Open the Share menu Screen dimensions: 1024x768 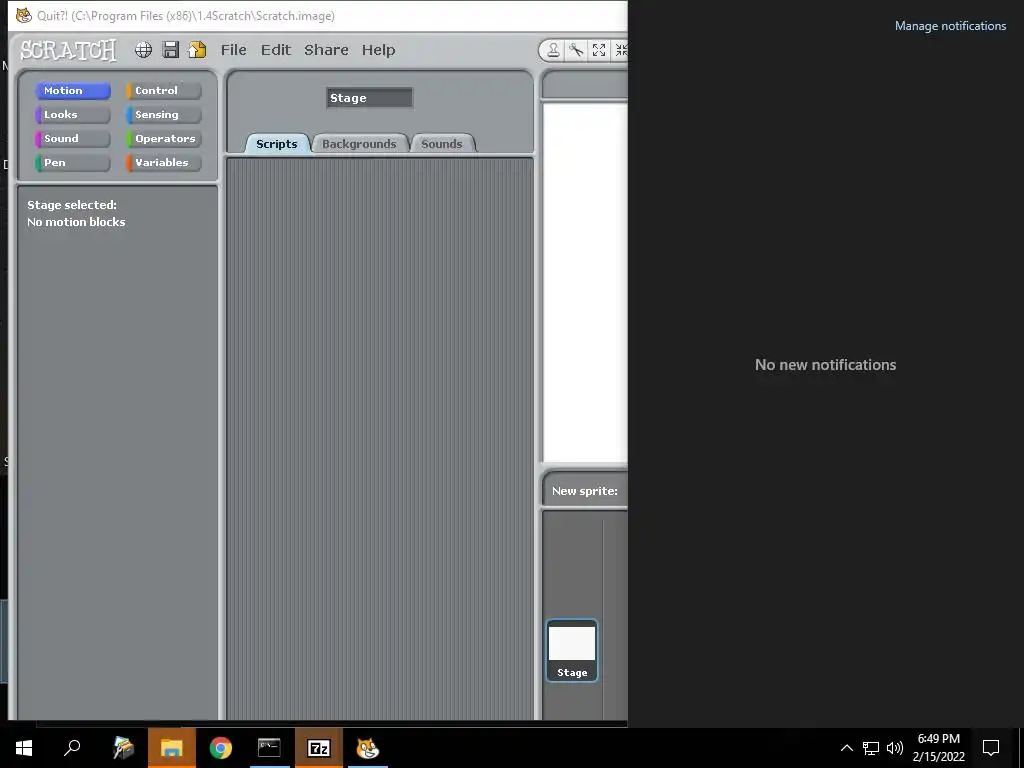pos(326,50)
